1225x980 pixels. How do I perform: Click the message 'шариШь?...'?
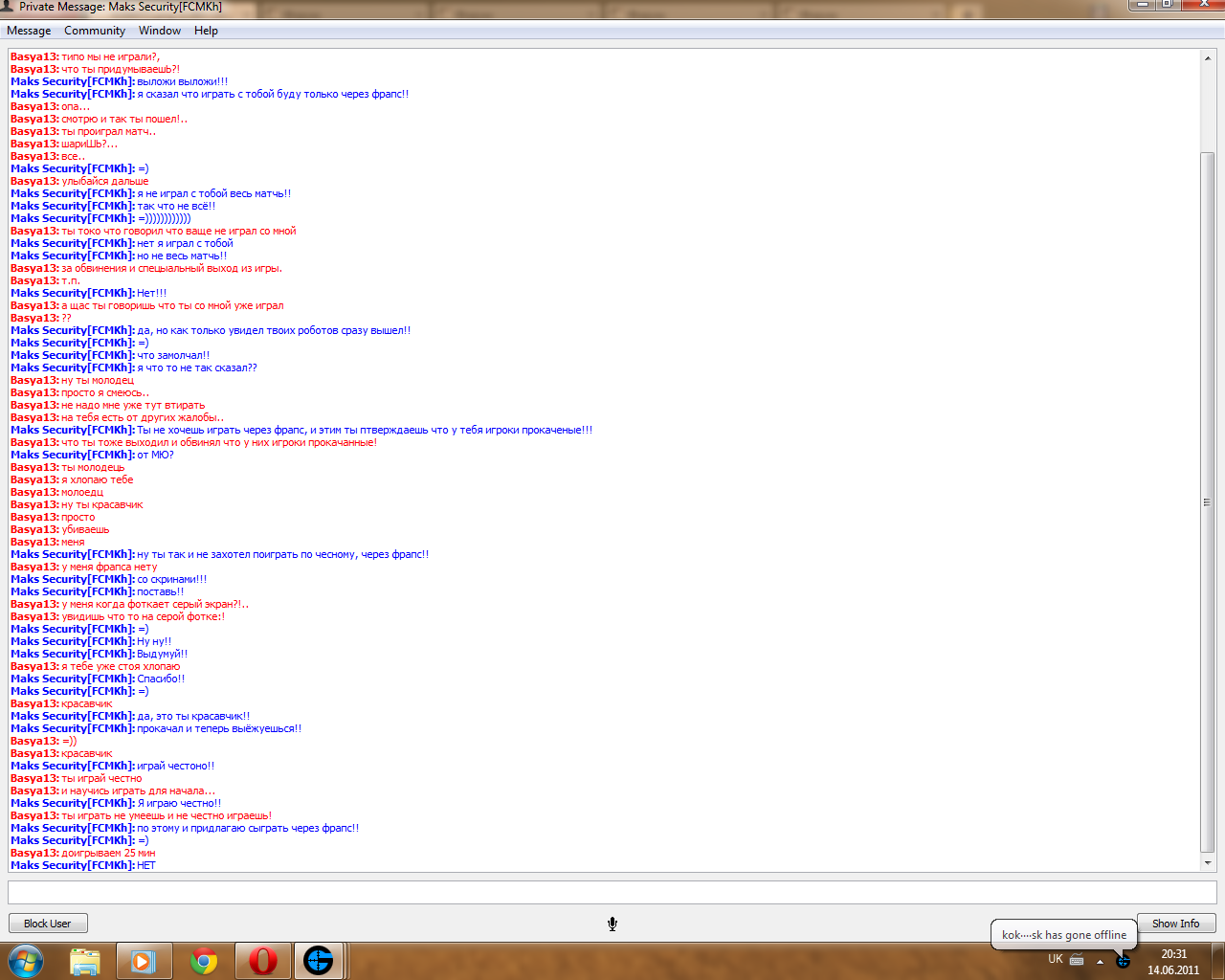90,144
